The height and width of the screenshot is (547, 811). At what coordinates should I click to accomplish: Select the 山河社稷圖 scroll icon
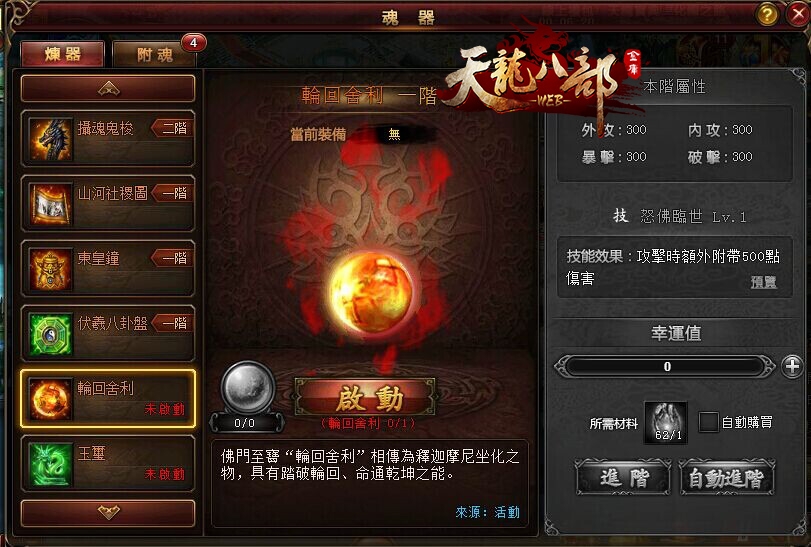pos(50,204)
